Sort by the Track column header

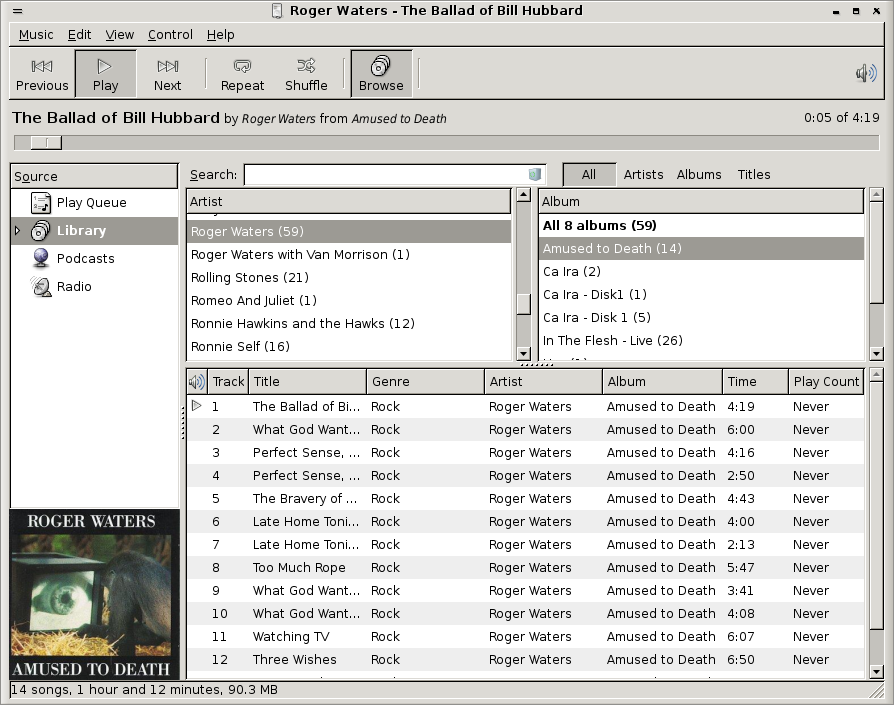pos(228,381)
